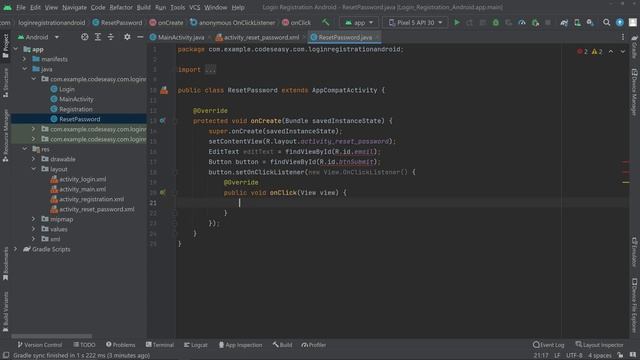The height and width of the screenshot is (360, 640).
Task: Click the Stop icon in the run toolbar
Action: [x=548, y=22]
